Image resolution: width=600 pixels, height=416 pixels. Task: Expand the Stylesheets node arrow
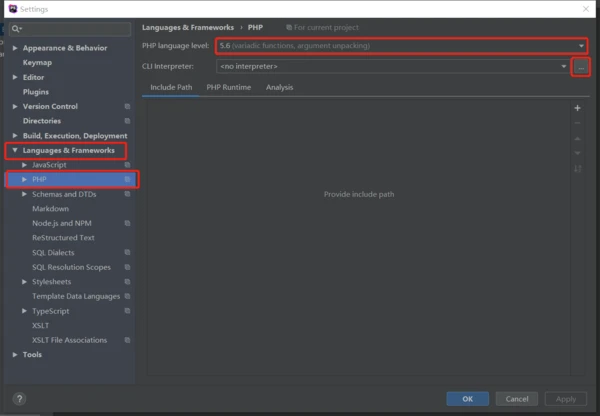click(24, 282)
